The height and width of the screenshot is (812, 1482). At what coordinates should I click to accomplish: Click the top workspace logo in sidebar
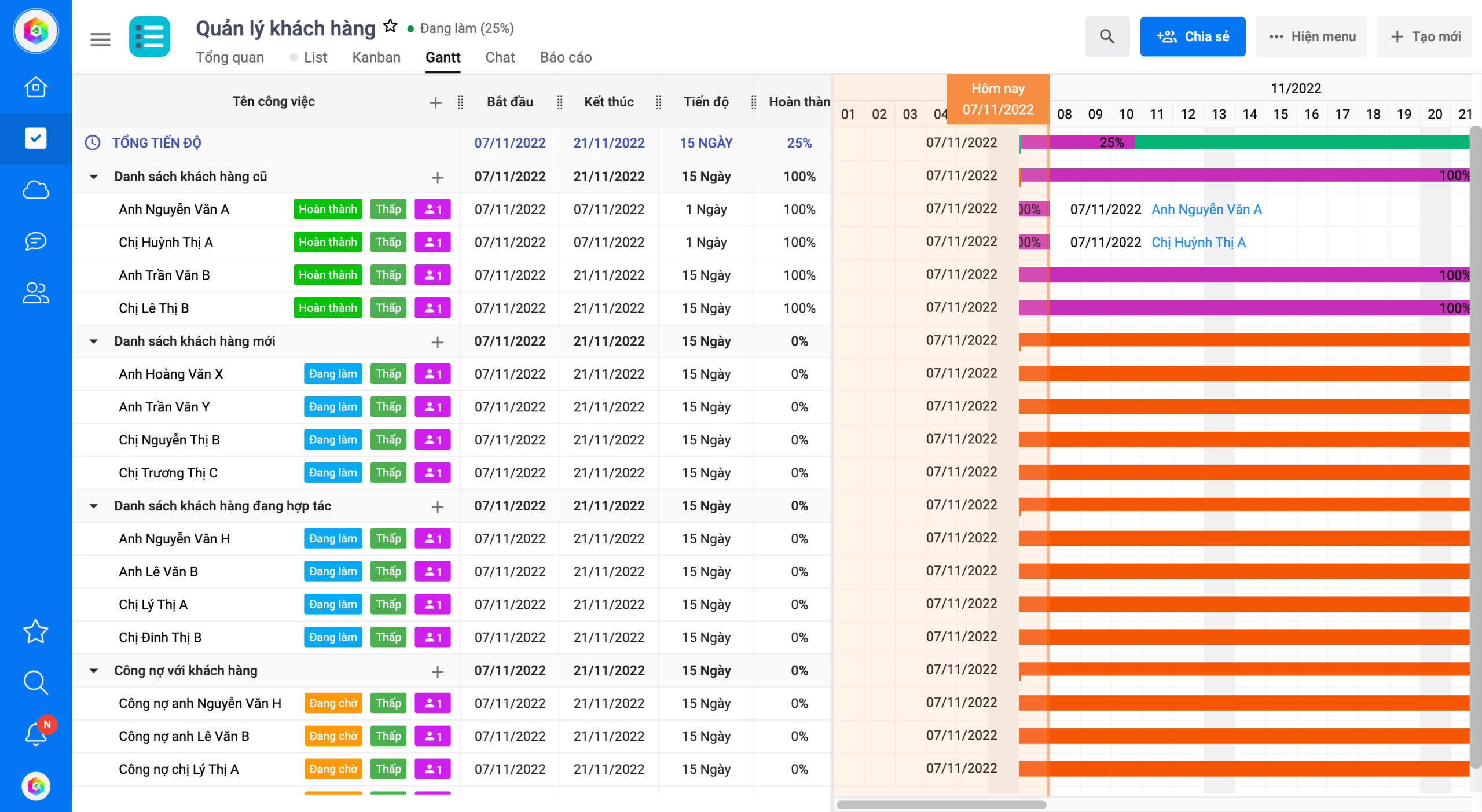[x=35, y=31]
